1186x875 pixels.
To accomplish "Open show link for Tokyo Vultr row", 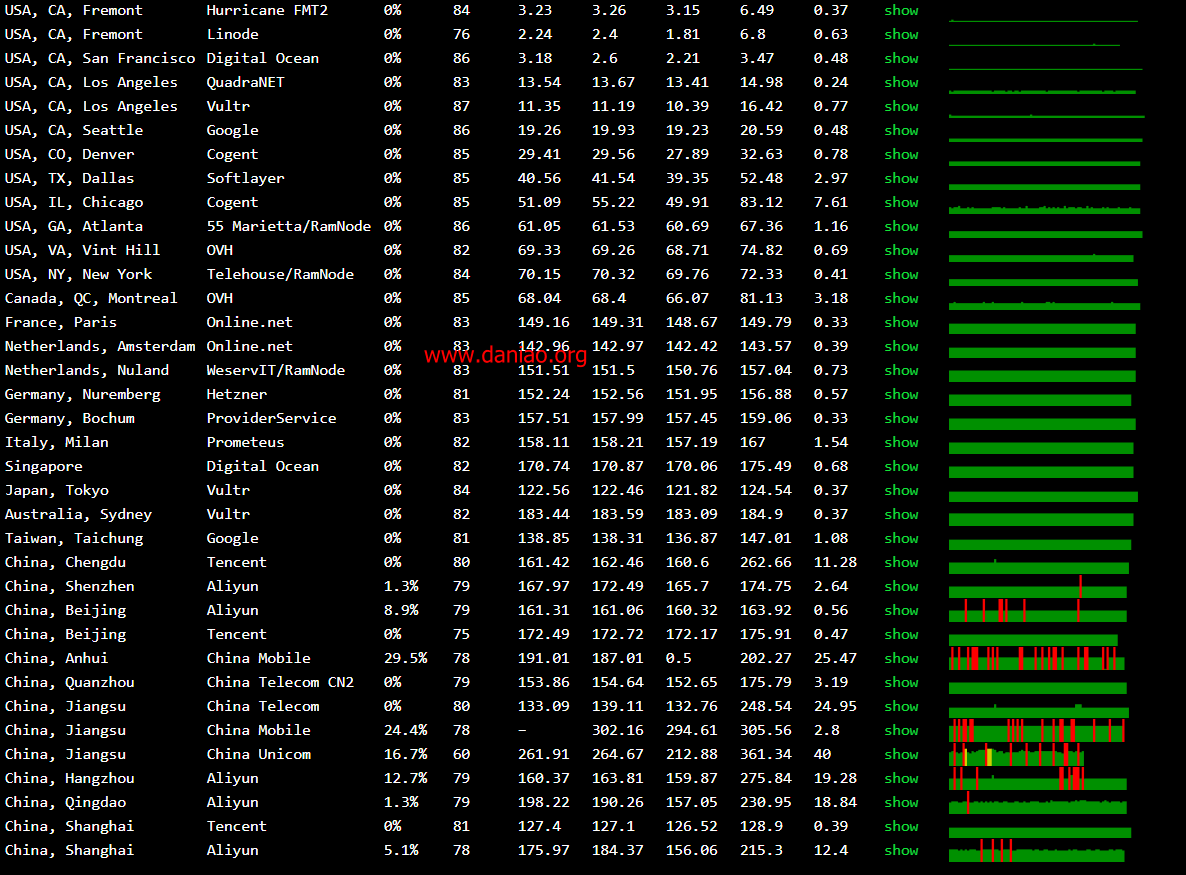I will (x=901, y=491).
